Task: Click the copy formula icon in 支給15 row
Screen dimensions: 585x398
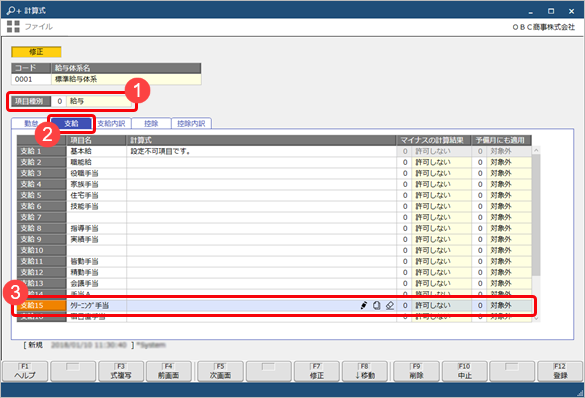Action: pyautogui.click(x=377, y=305)
